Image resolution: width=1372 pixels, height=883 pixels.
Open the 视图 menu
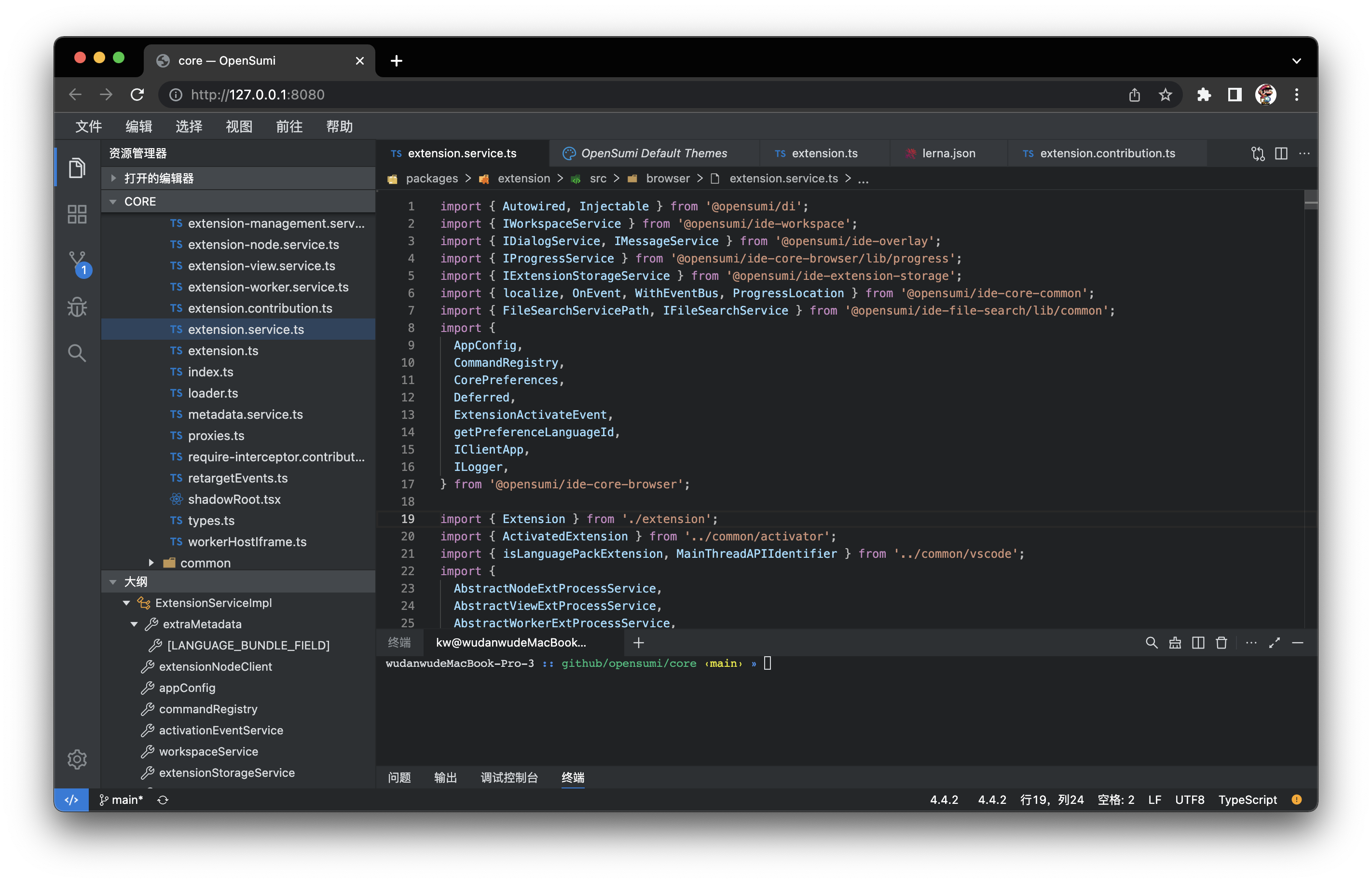tap(239, 126)
